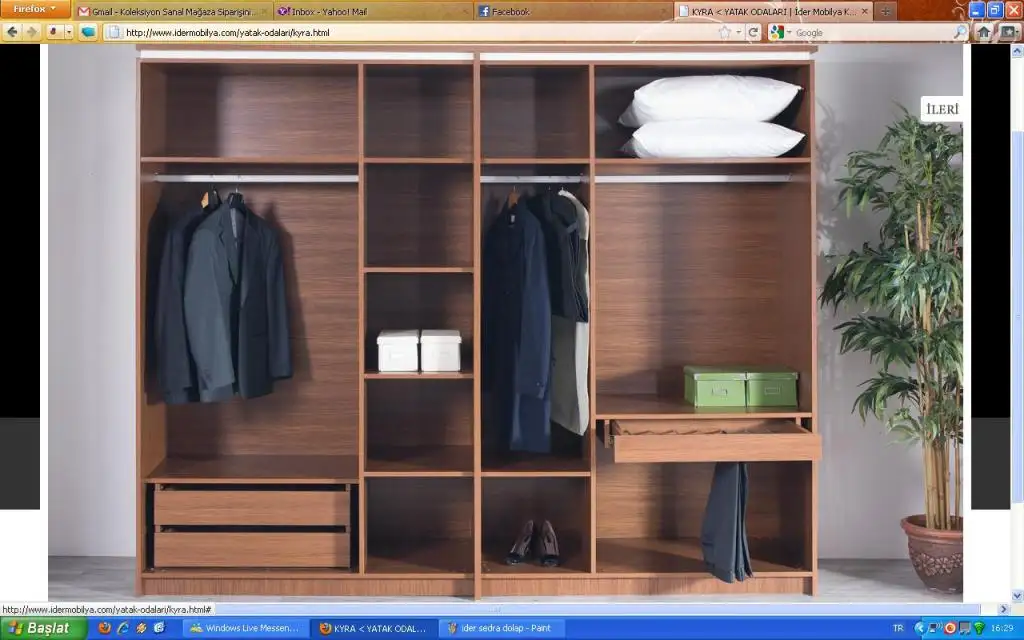Viewport: 1024px width, 640px height.
Task: Switch to the ider sedra dolap Paint window
Action: 500,628
